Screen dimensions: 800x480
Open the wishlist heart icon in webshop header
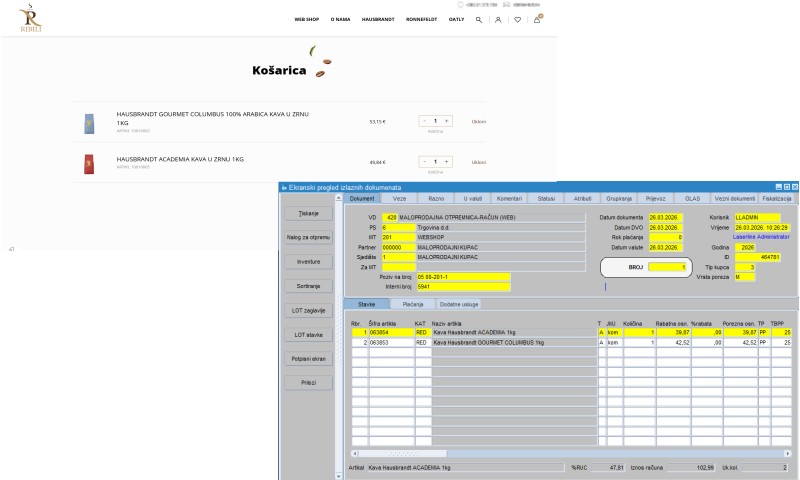click(517, 19)
